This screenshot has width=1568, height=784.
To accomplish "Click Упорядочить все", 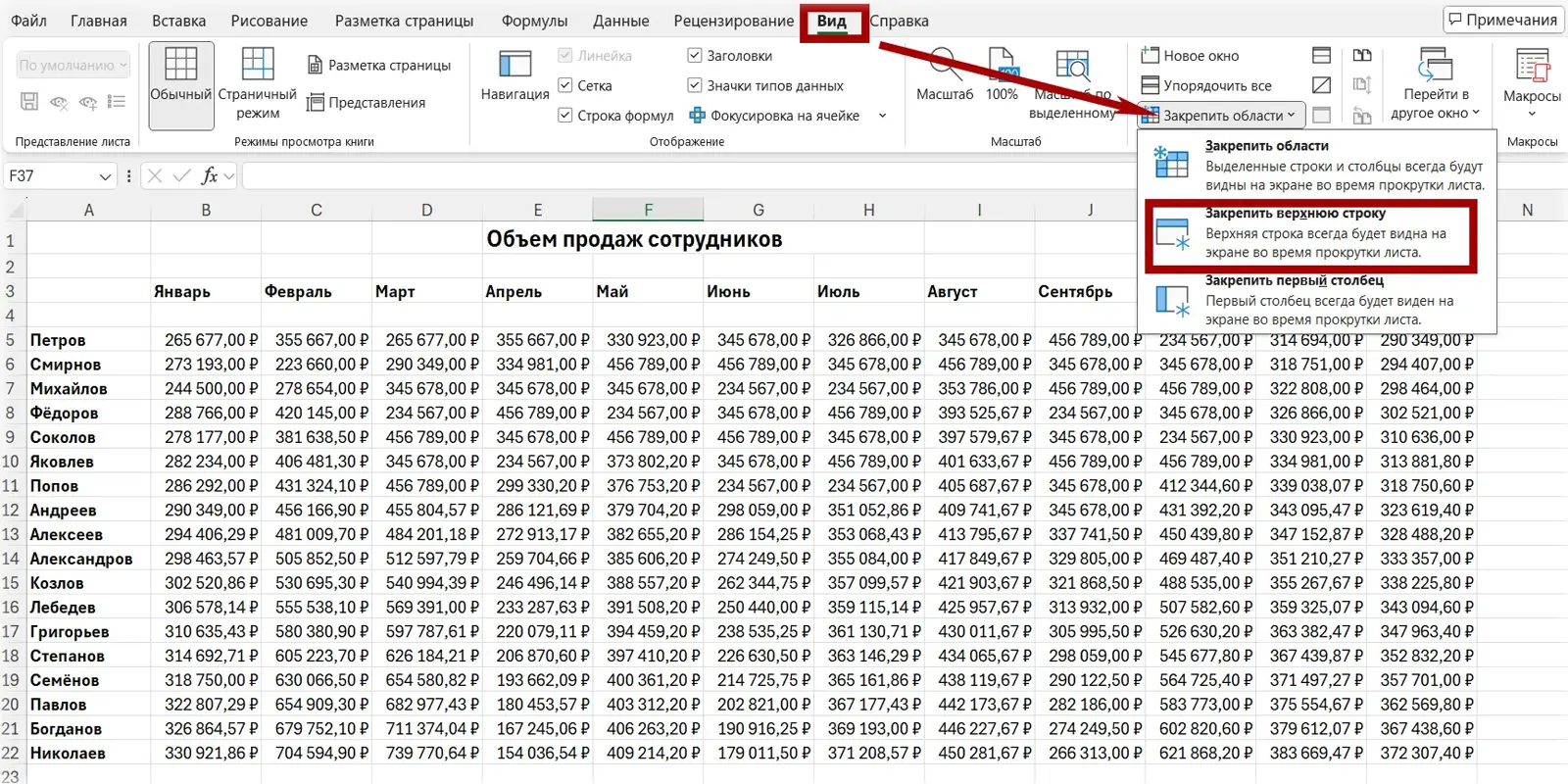I will (x=1205, y=85).
